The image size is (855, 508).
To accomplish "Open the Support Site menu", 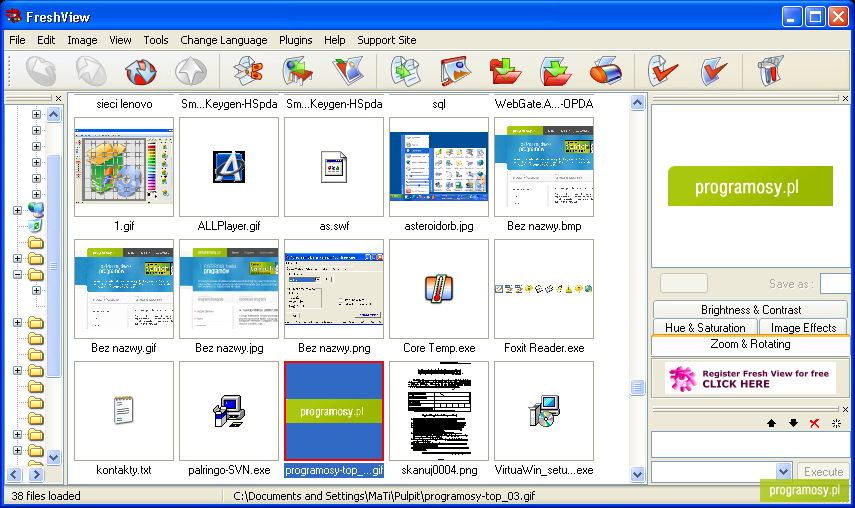I will (x=387, y=40).
